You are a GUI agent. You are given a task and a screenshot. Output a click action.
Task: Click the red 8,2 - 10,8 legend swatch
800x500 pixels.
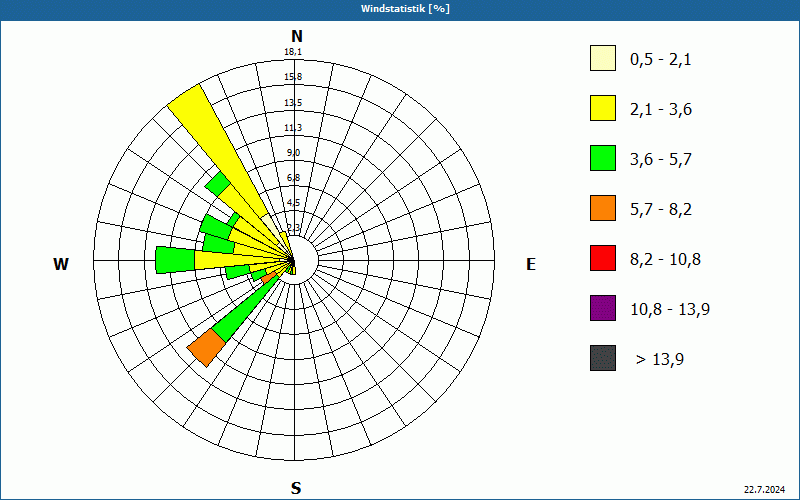click(x=603, y=258)
